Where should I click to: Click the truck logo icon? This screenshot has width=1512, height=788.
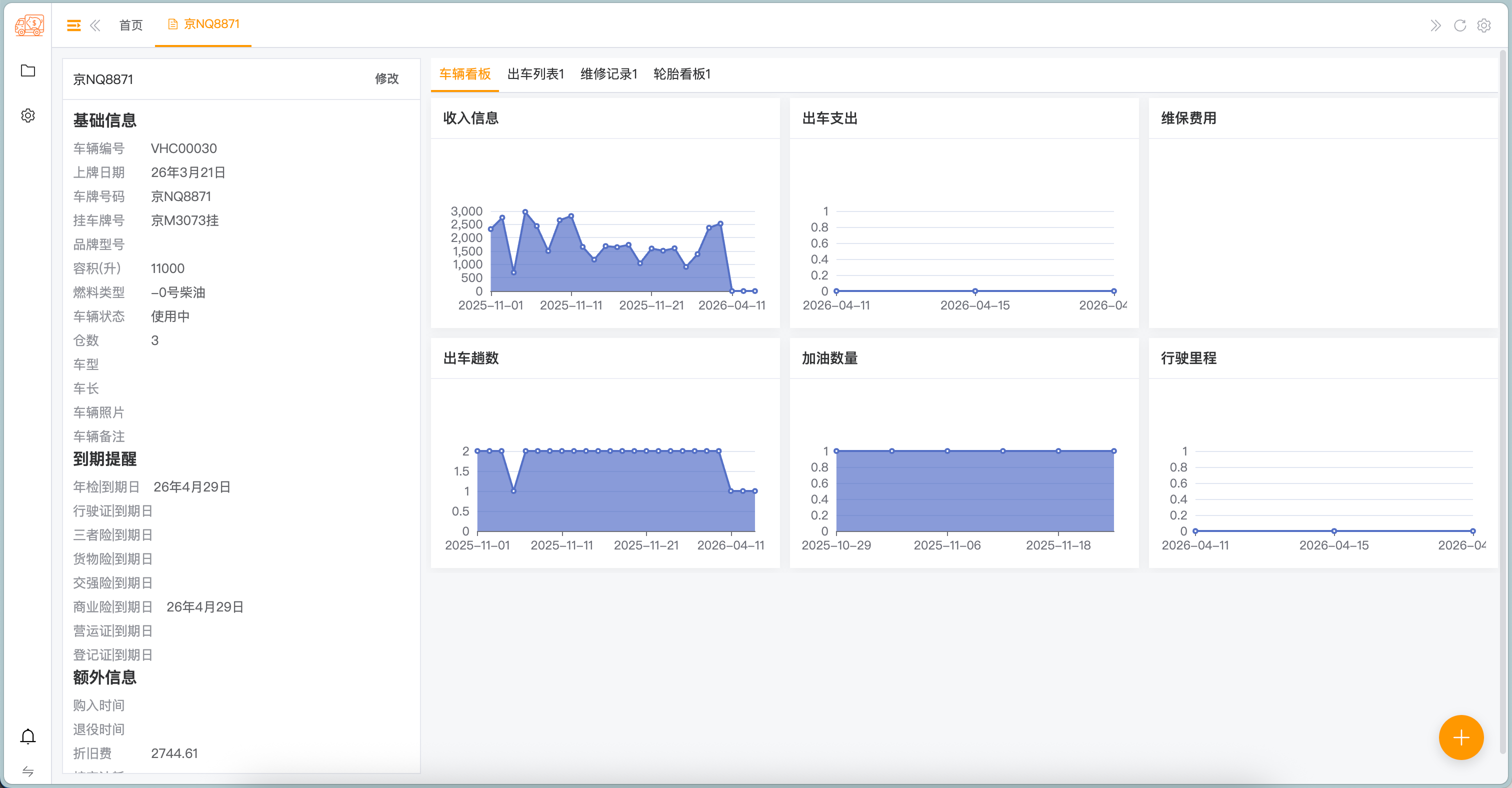(x=29, y=24)
